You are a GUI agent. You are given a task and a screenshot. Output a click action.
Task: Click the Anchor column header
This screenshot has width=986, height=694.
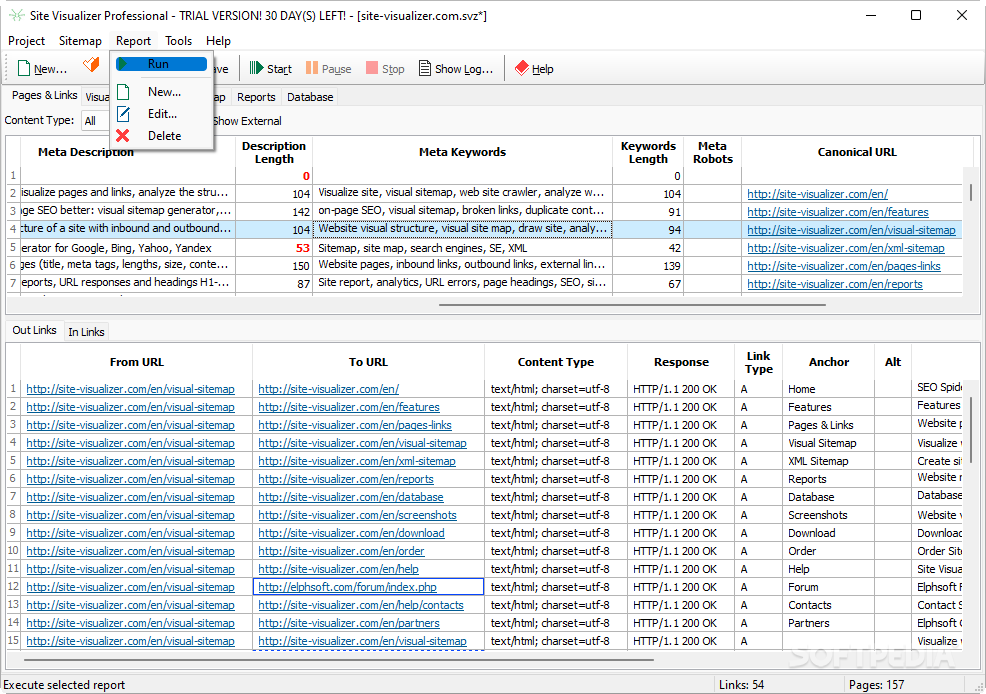829,362
